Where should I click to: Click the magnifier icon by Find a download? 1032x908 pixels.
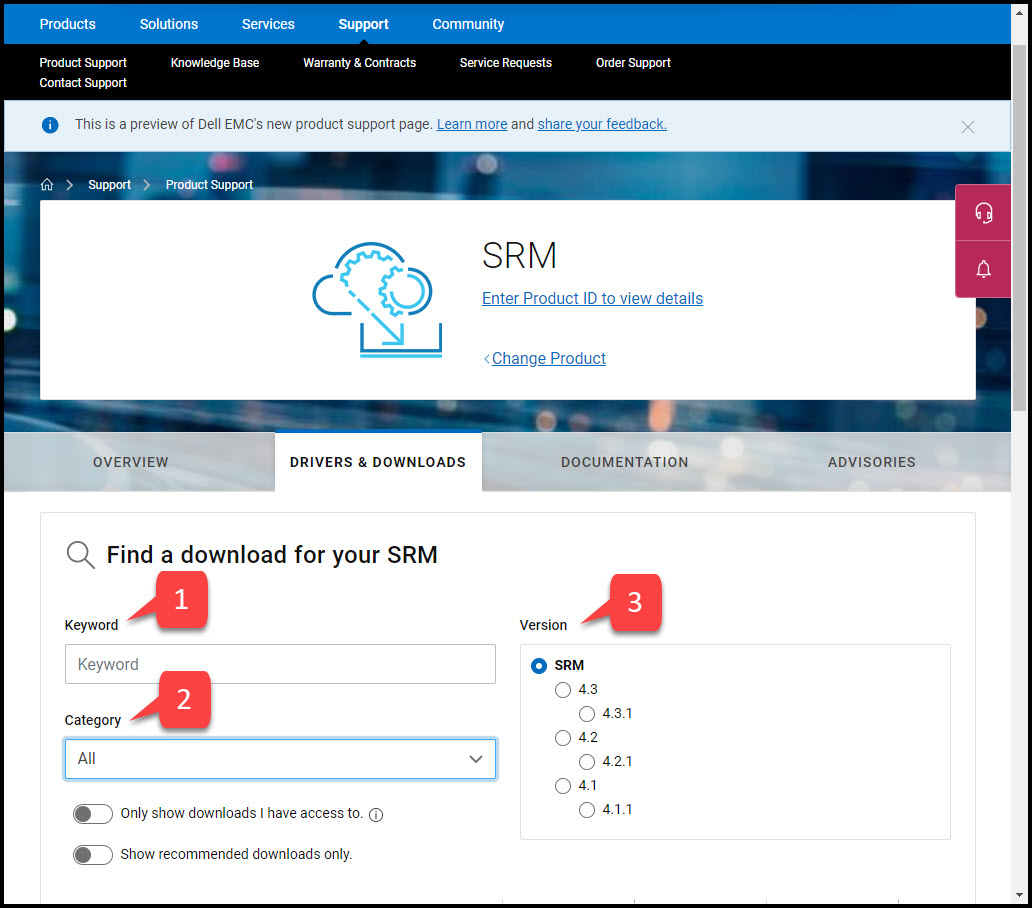(x=80, y=555)
